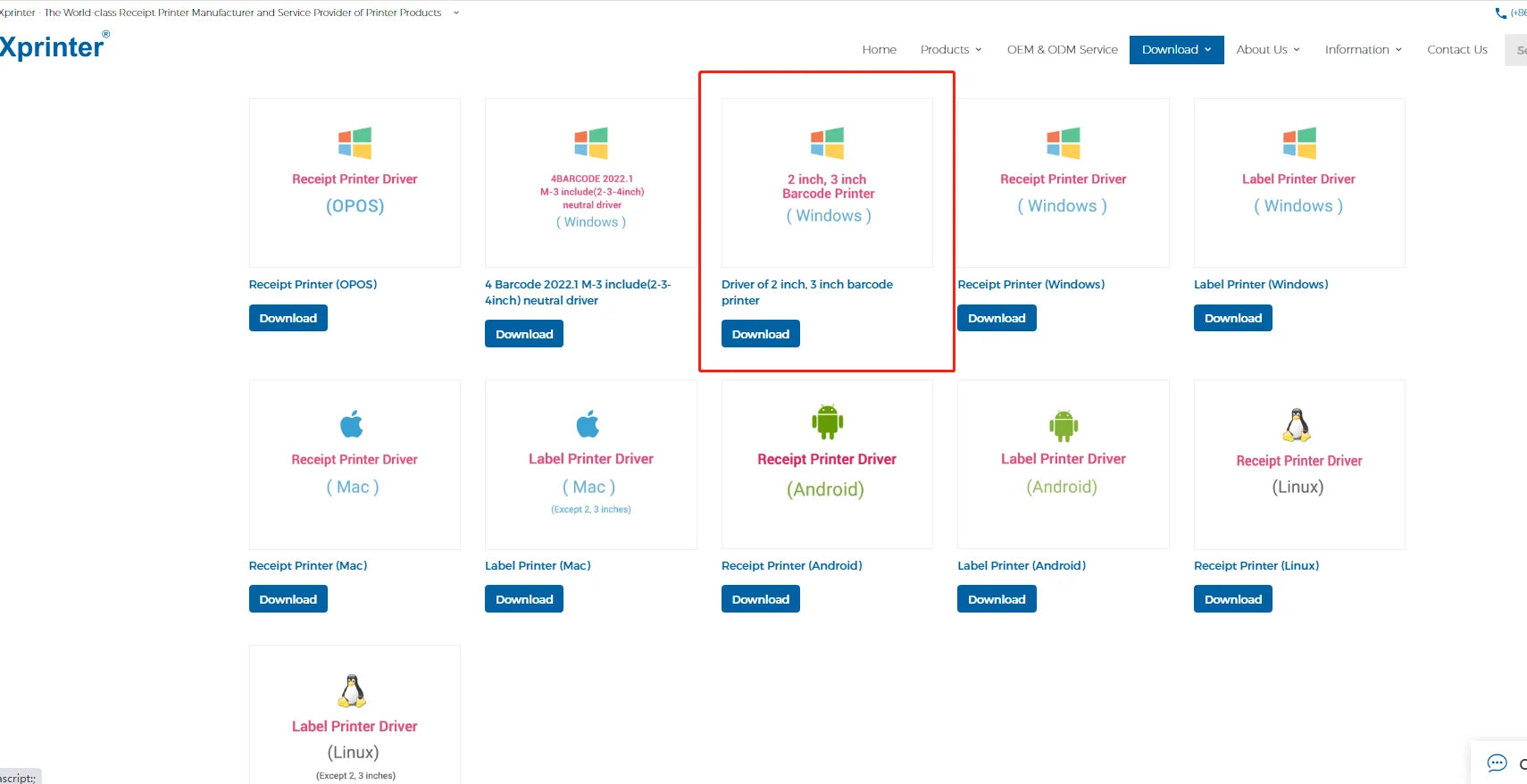Expand the Information dropdown menu
Image resolution: width=1527 pixels, height=784 pixels.
(x=1364, y=49)
